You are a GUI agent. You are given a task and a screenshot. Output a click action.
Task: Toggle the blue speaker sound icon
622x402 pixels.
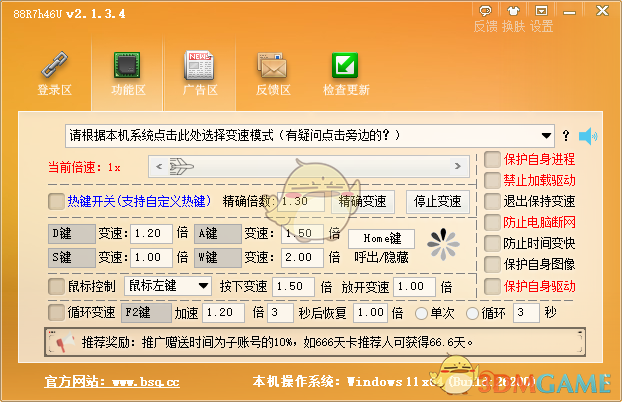588,136
